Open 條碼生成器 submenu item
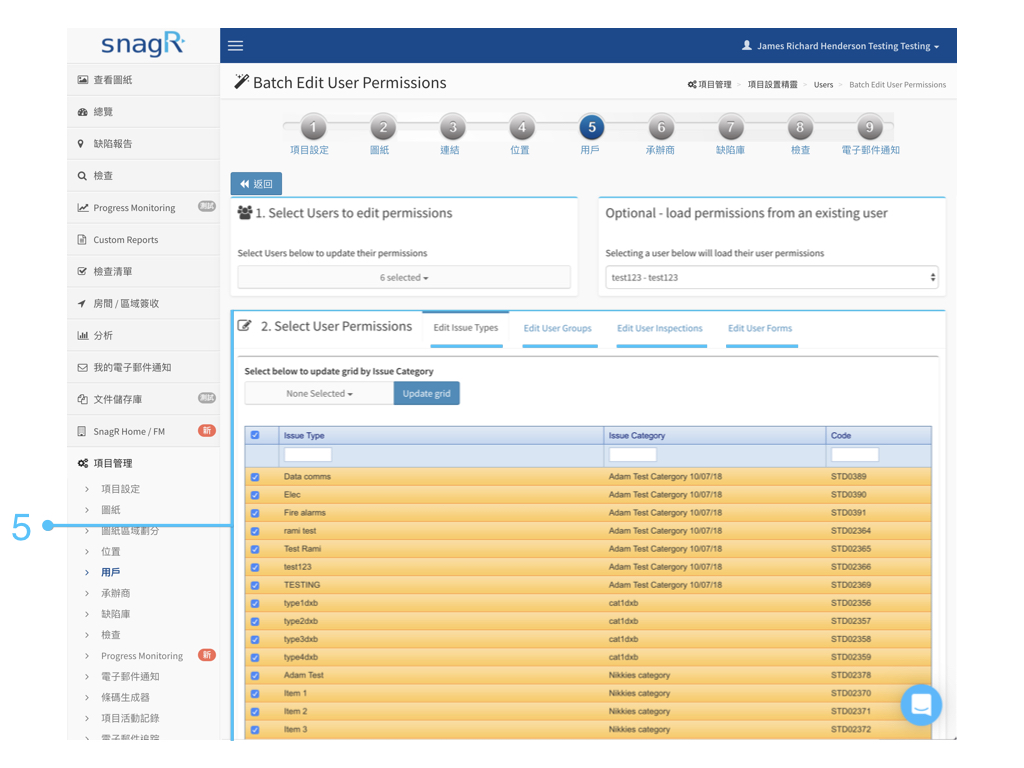 (125, 697)
